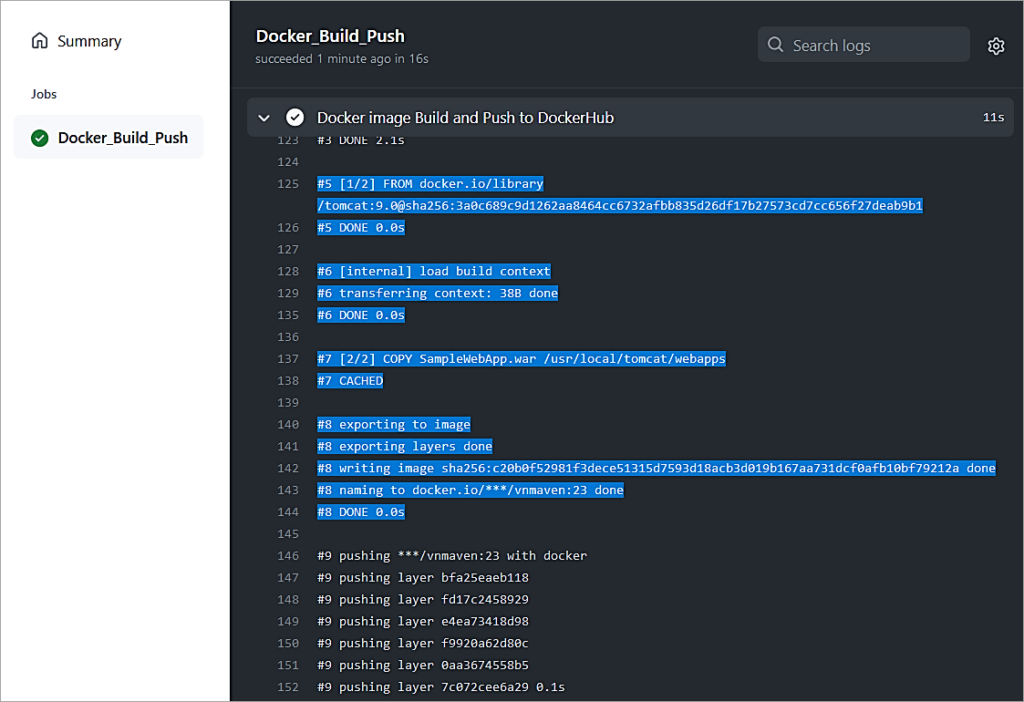Screen dimensions: 1024x702
Task: Open the log settings gear
Action: [996, 45]
